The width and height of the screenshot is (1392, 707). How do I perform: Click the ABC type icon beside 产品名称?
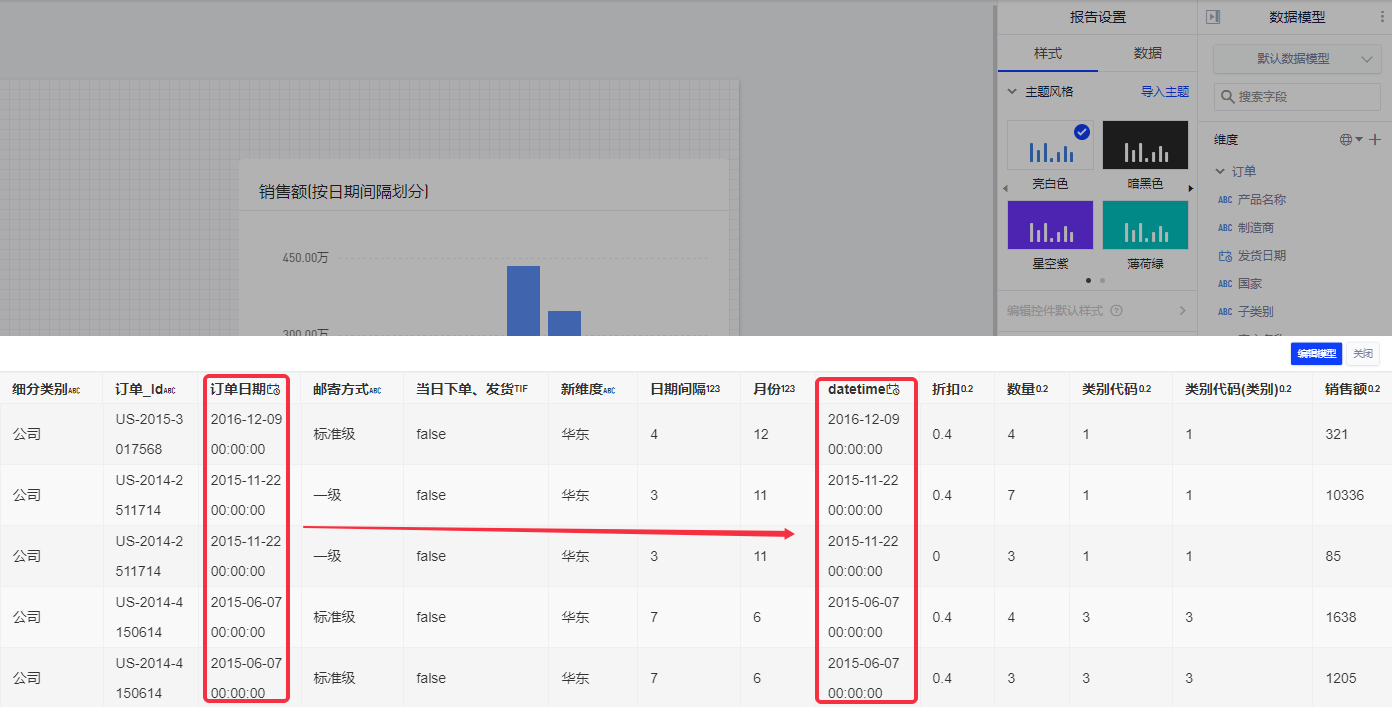click(1225, 200)
